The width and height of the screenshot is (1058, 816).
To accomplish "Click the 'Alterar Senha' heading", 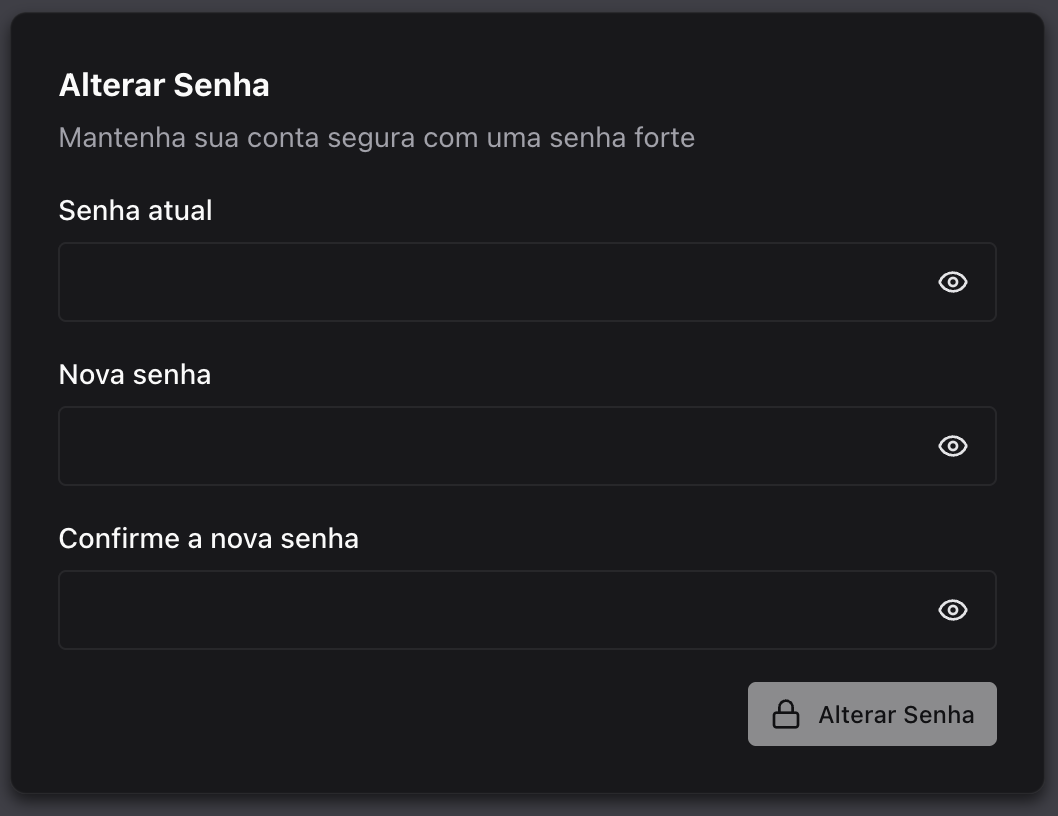I will pos(164,85).
